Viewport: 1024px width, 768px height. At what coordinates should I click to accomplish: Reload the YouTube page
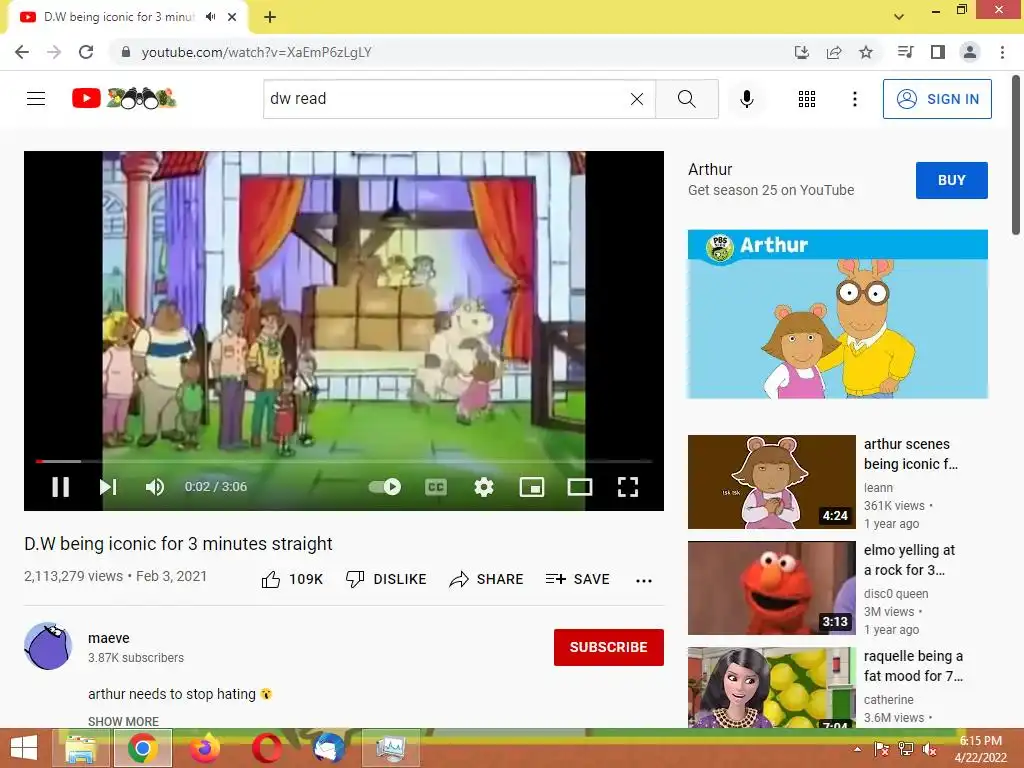point(86,52)
